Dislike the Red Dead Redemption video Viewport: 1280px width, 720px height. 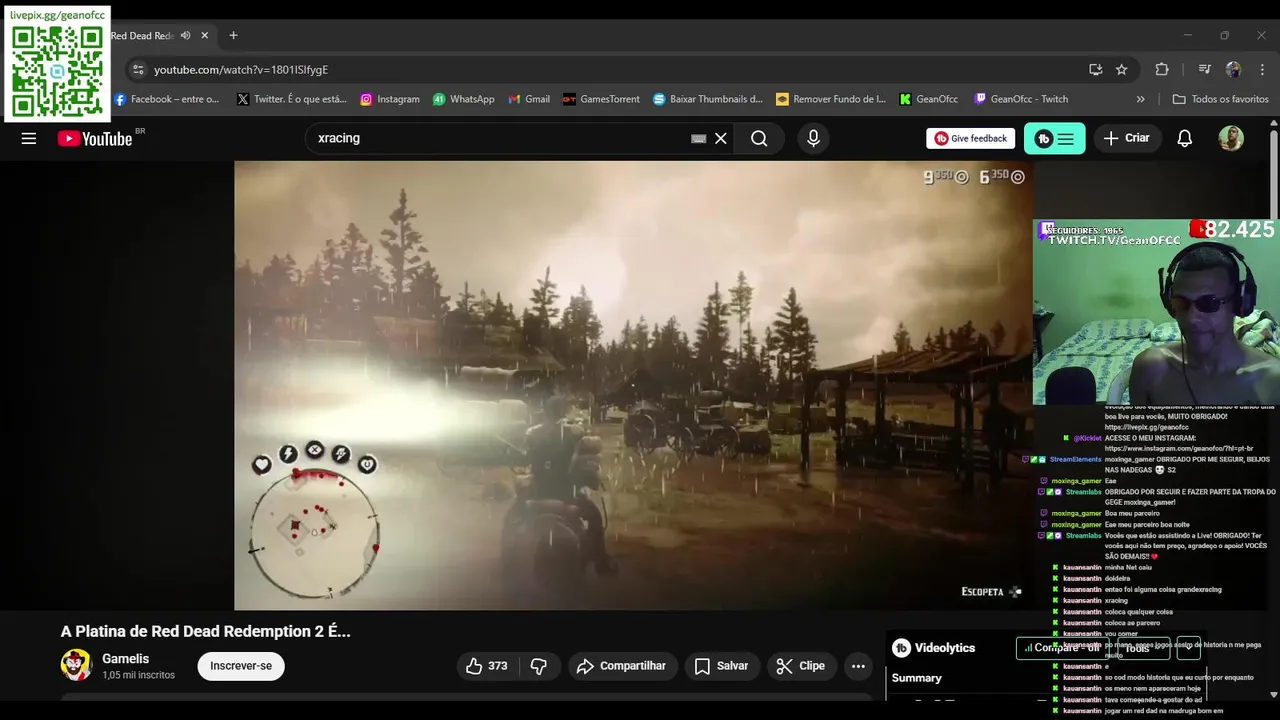pos(539,666)
